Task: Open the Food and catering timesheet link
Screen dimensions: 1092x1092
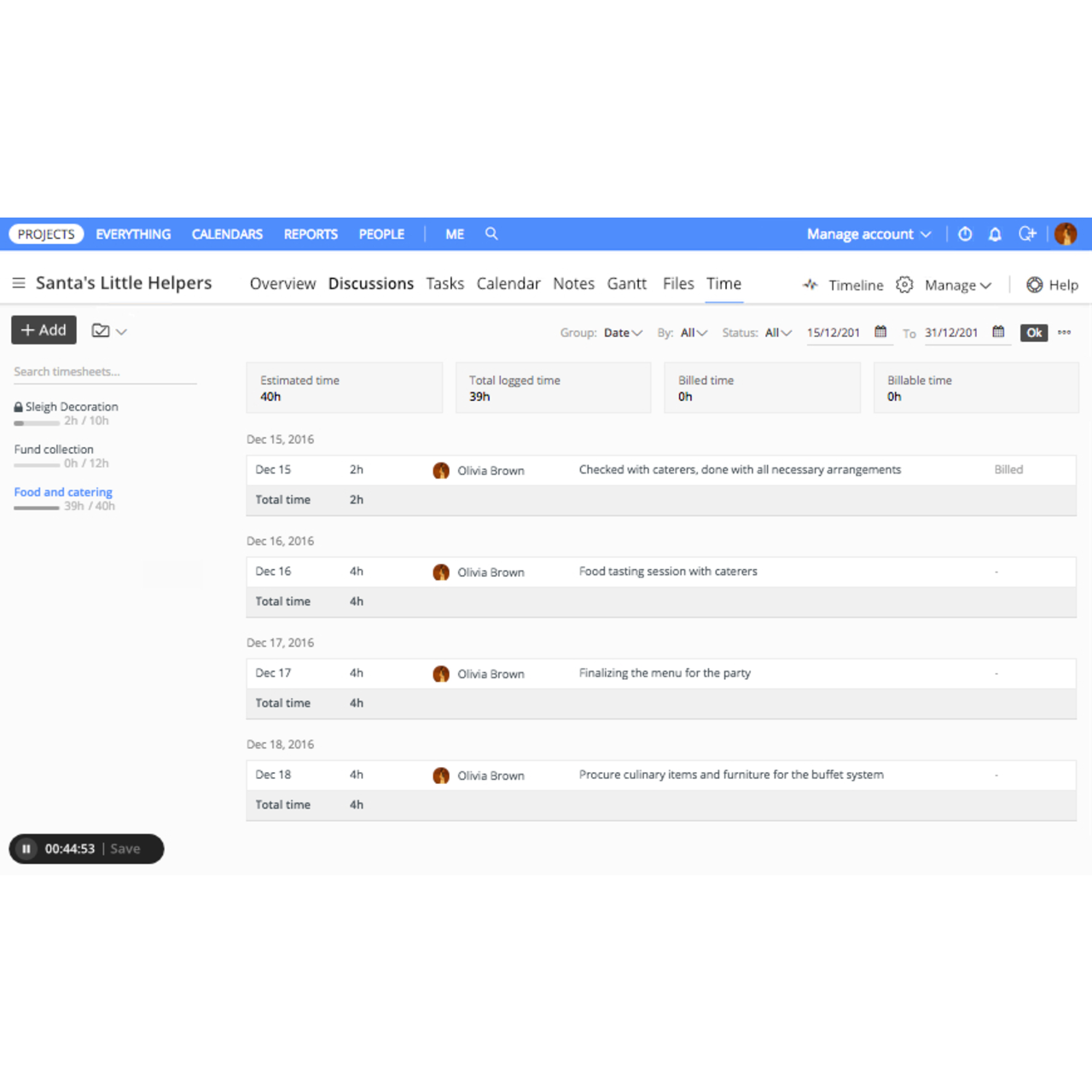Action: [62, 492]
